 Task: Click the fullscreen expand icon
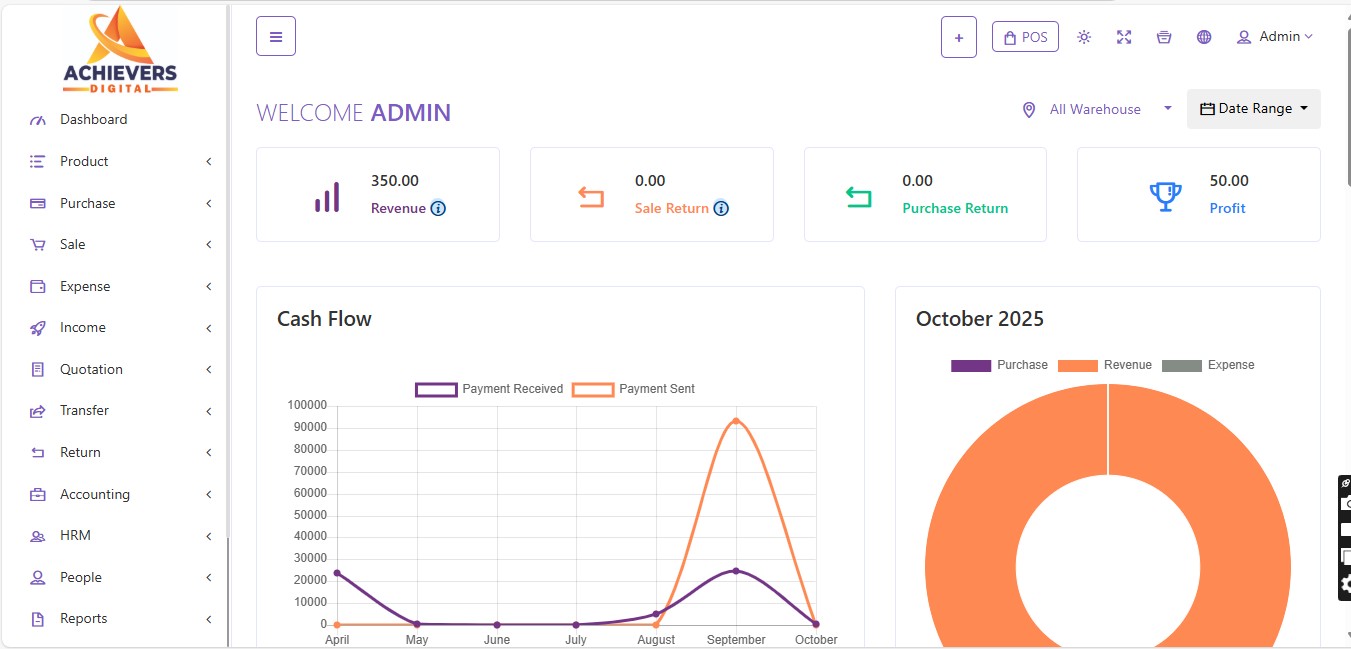coord(1124,36)
